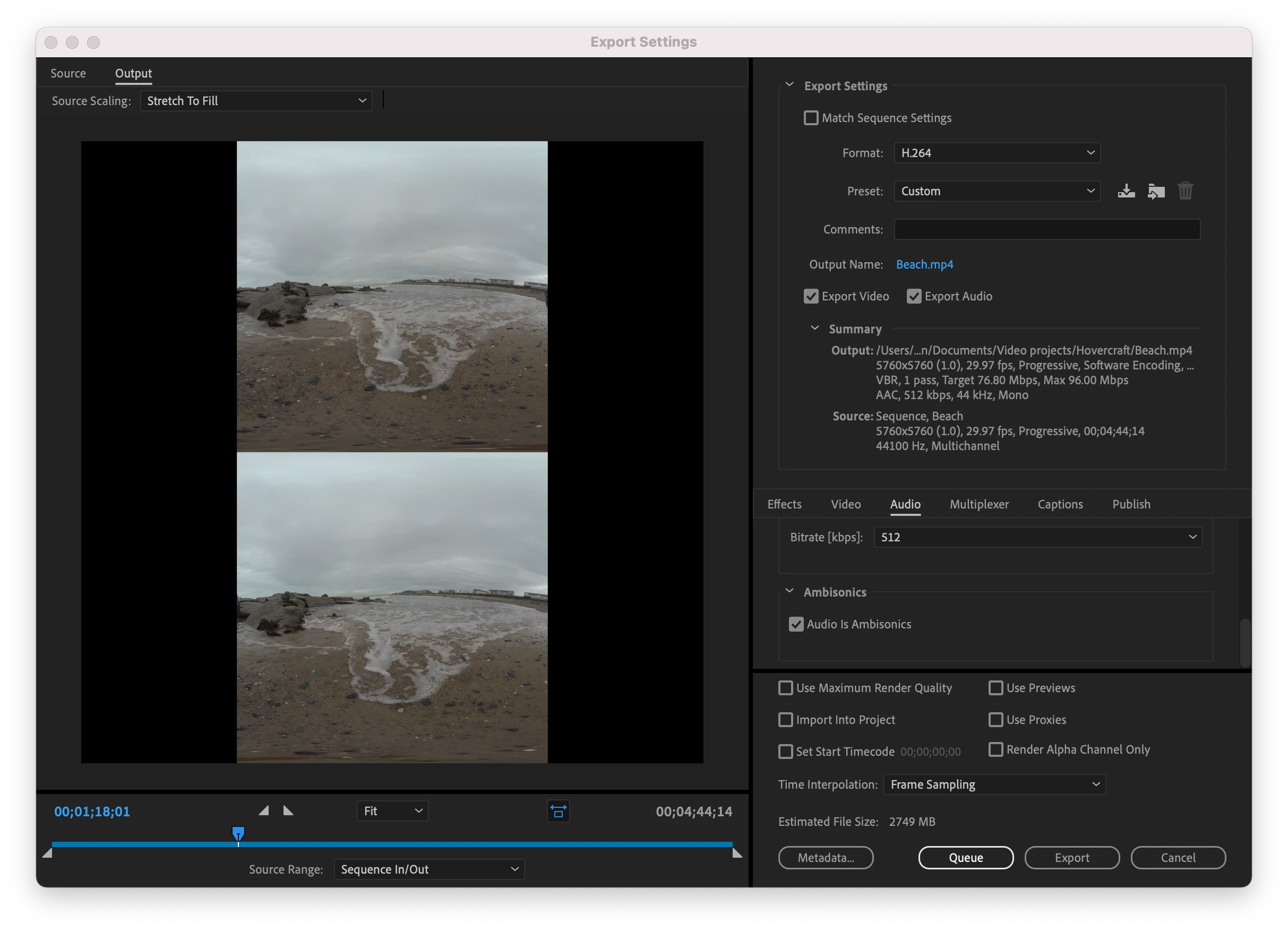Click the Queue button

click(x=965, y=858)
